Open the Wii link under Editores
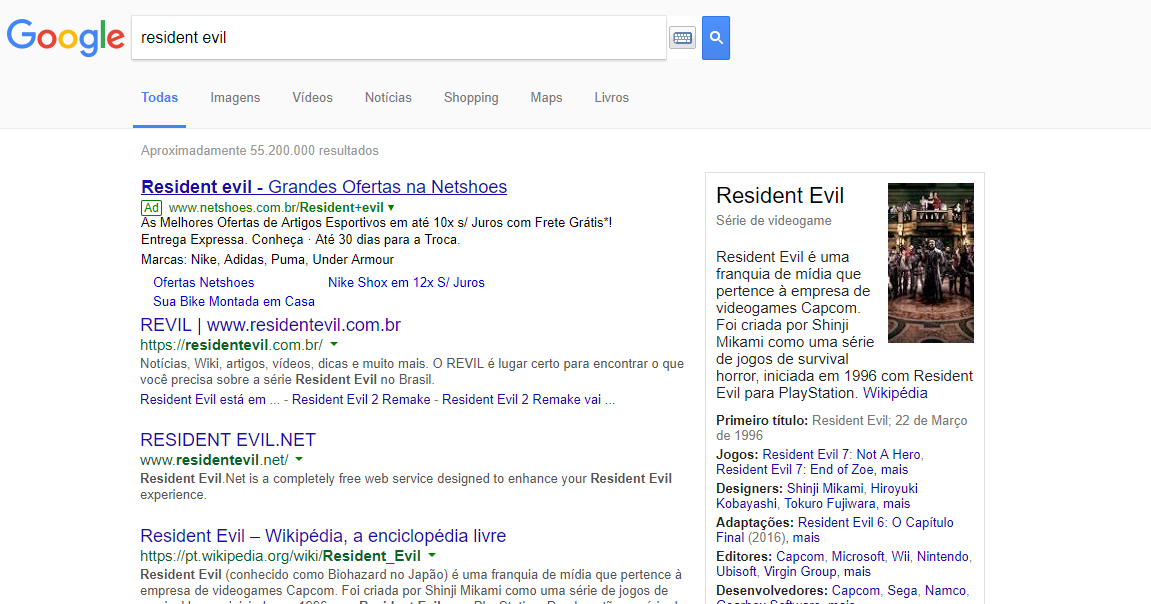The width and height of the screenshot is (1151, 604). 901,556
